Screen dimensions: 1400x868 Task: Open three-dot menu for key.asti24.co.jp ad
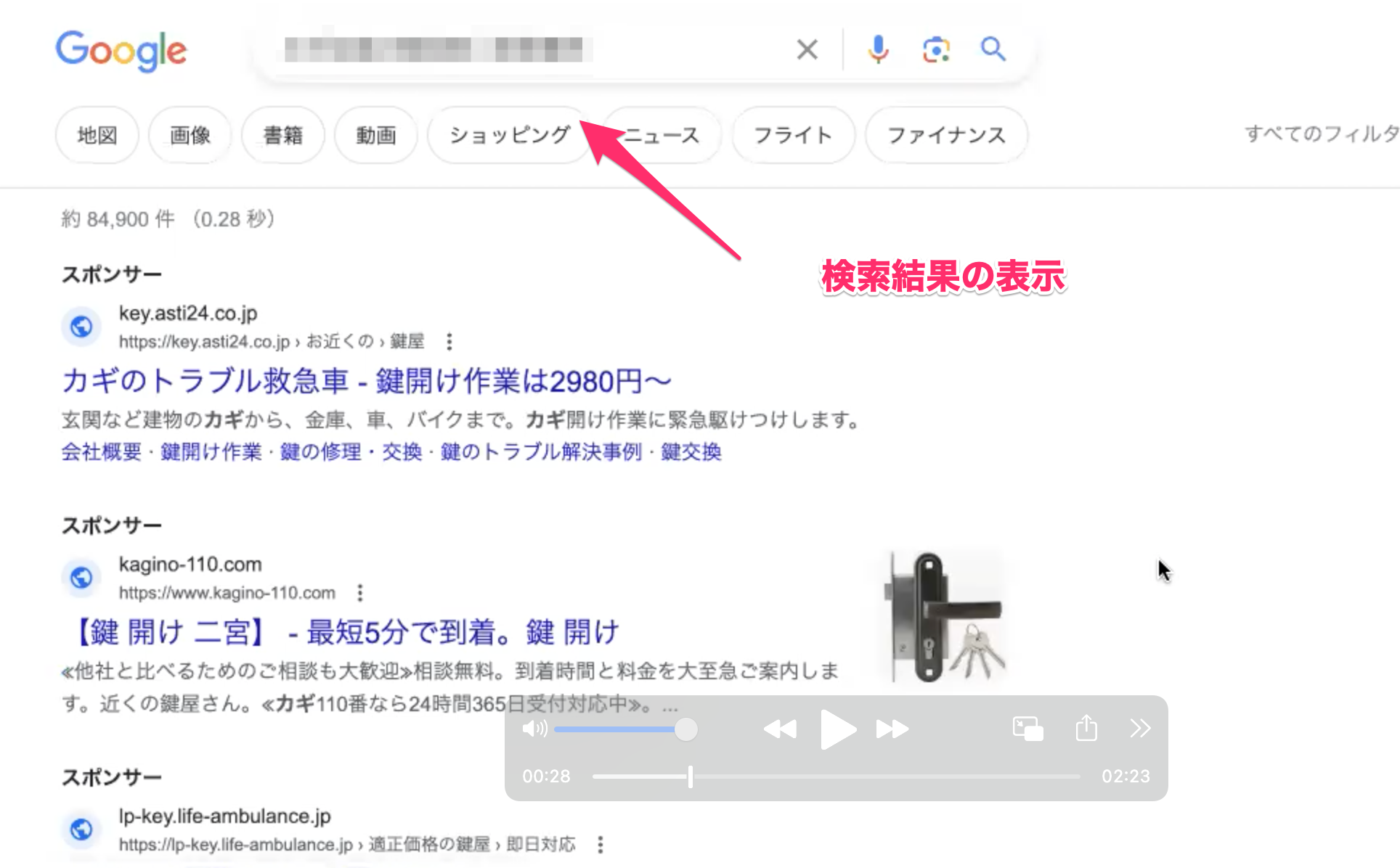point(449,342)
